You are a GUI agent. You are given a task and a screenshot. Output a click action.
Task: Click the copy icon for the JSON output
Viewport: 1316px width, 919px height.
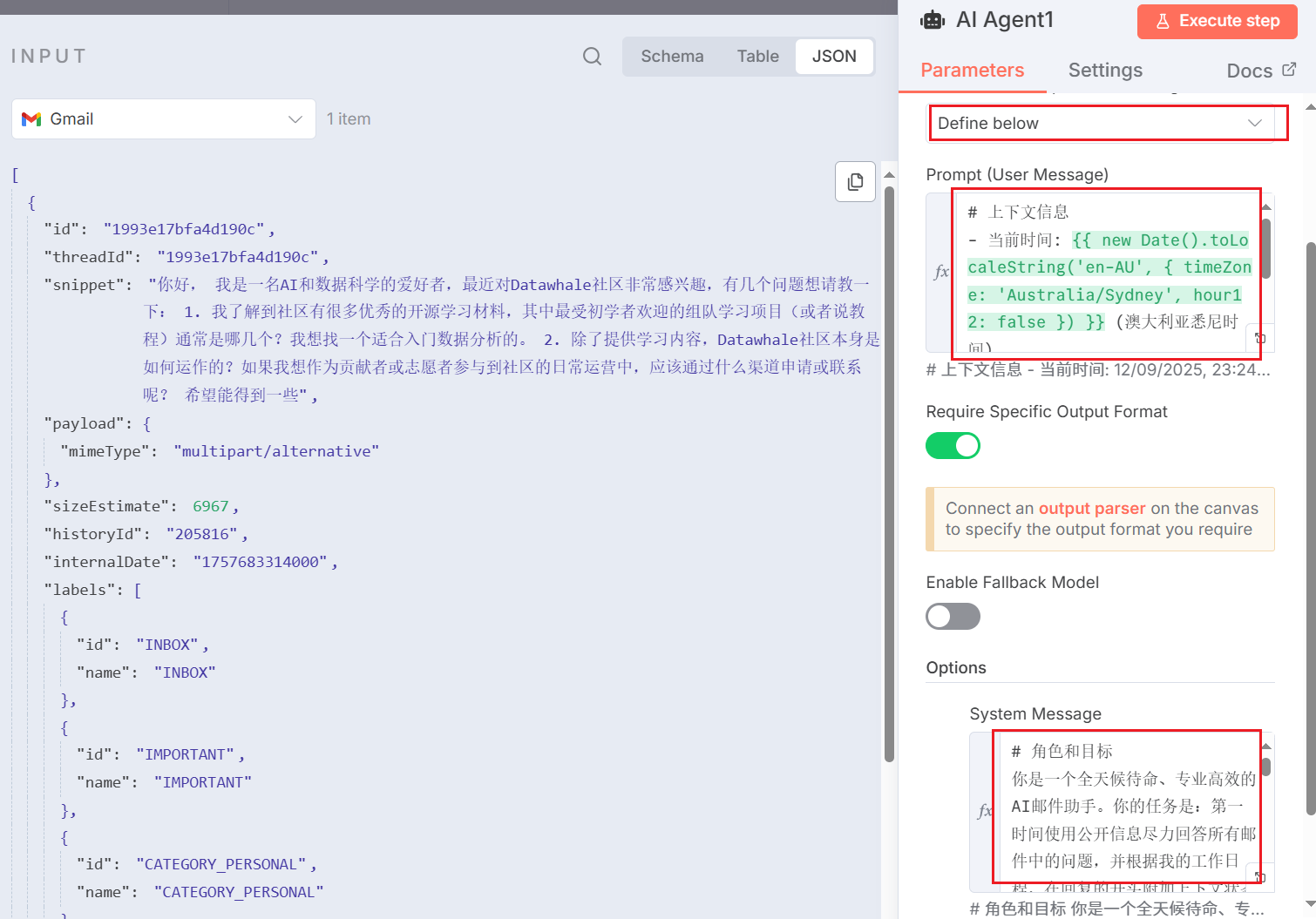pyautogui.click(x=855, y=181)
